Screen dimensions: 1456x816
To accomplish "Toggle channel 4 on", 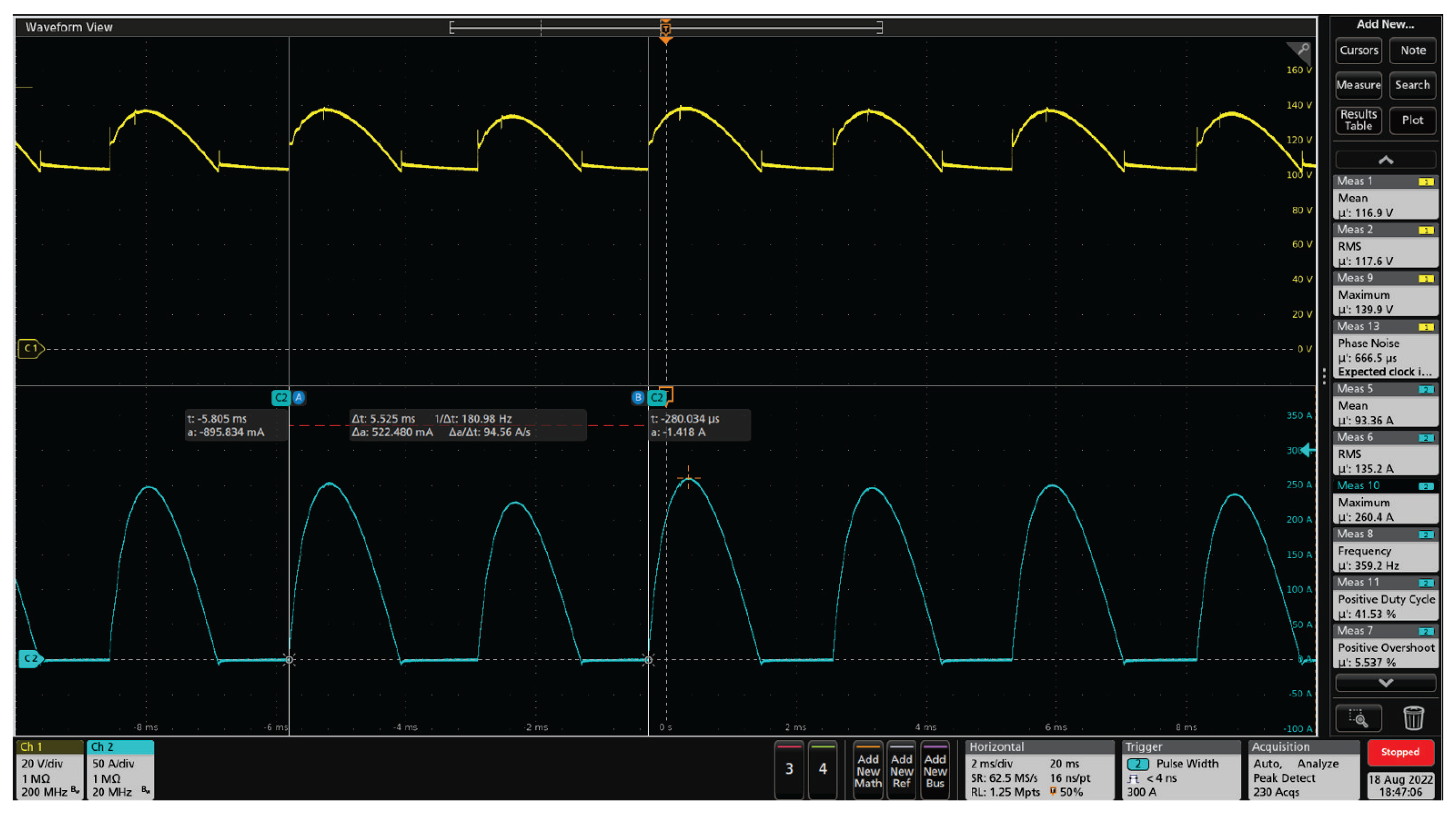I will click(822, 768).
